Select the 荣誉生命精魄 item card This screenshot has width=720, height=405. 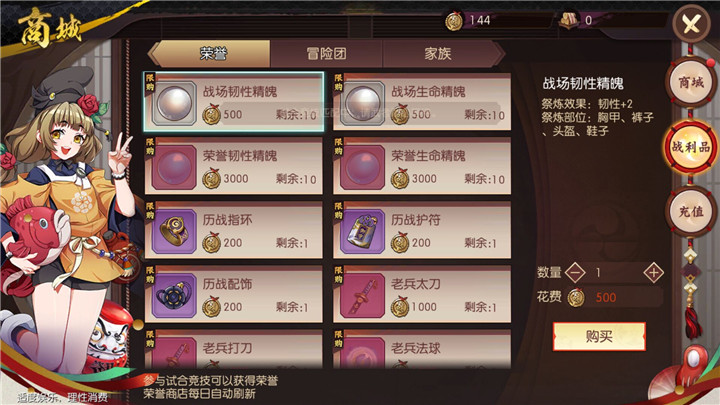(422, 166)
